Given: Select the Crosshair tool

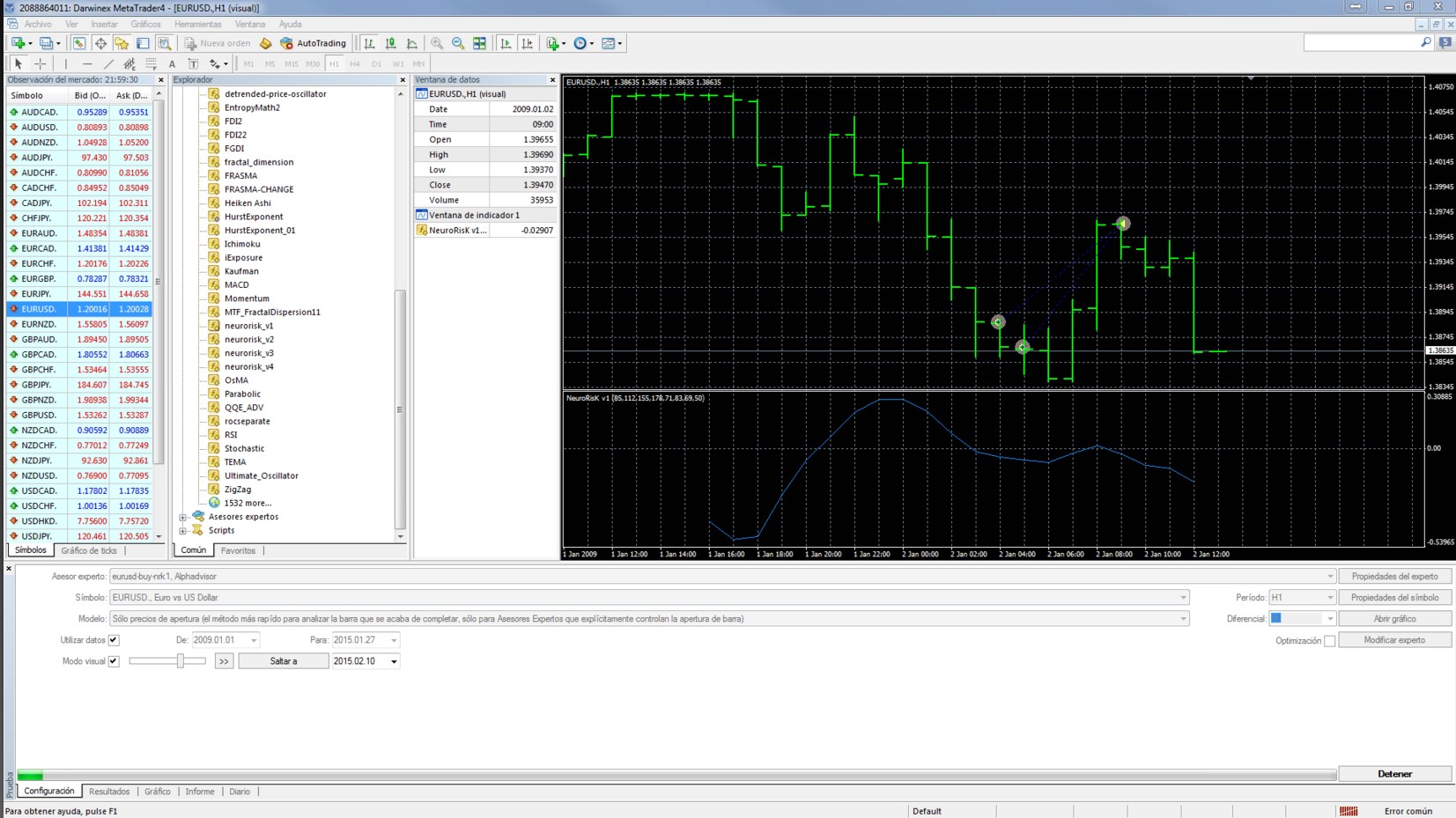Looking at the screenshot, I should (x=41, y=63).
